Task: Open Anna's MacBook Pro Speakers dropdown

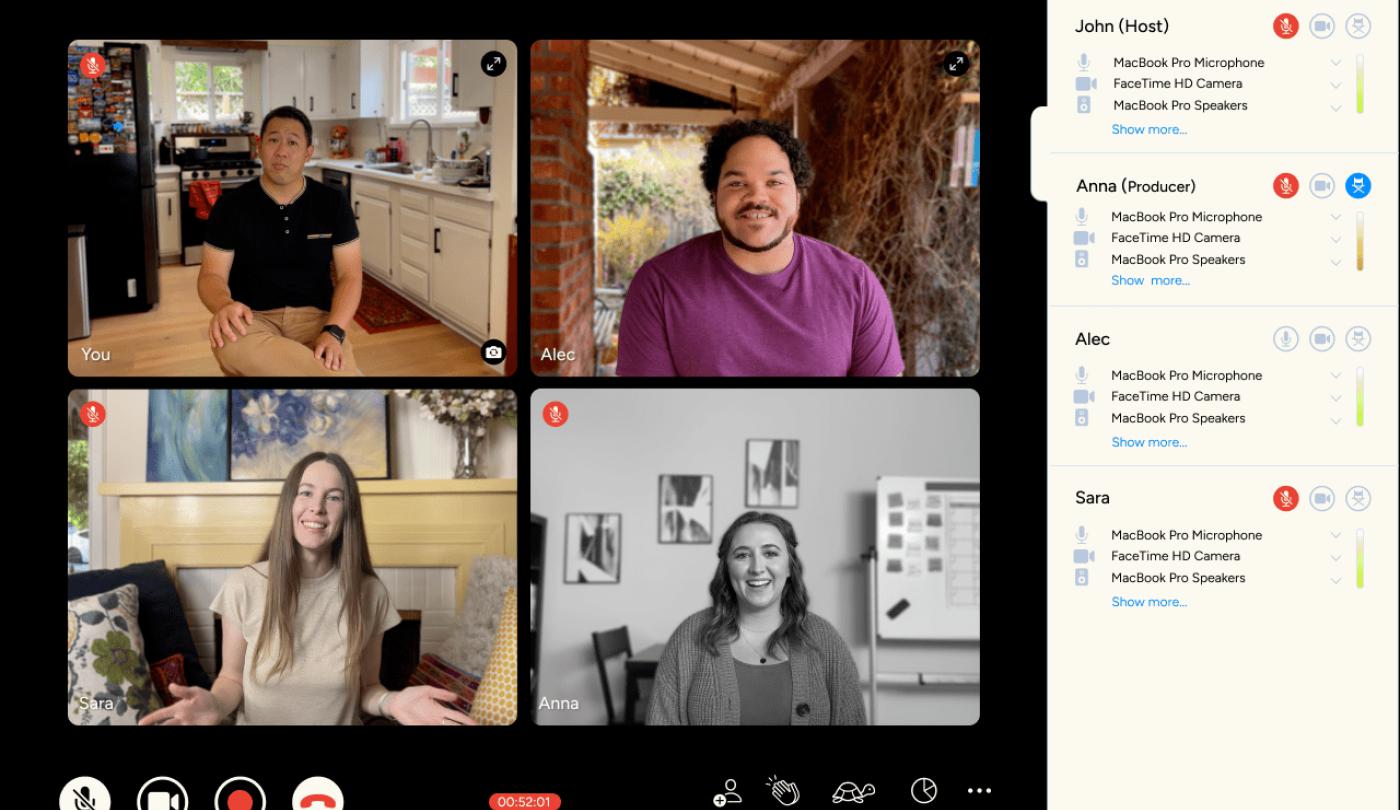Action: coord(1336,261)
